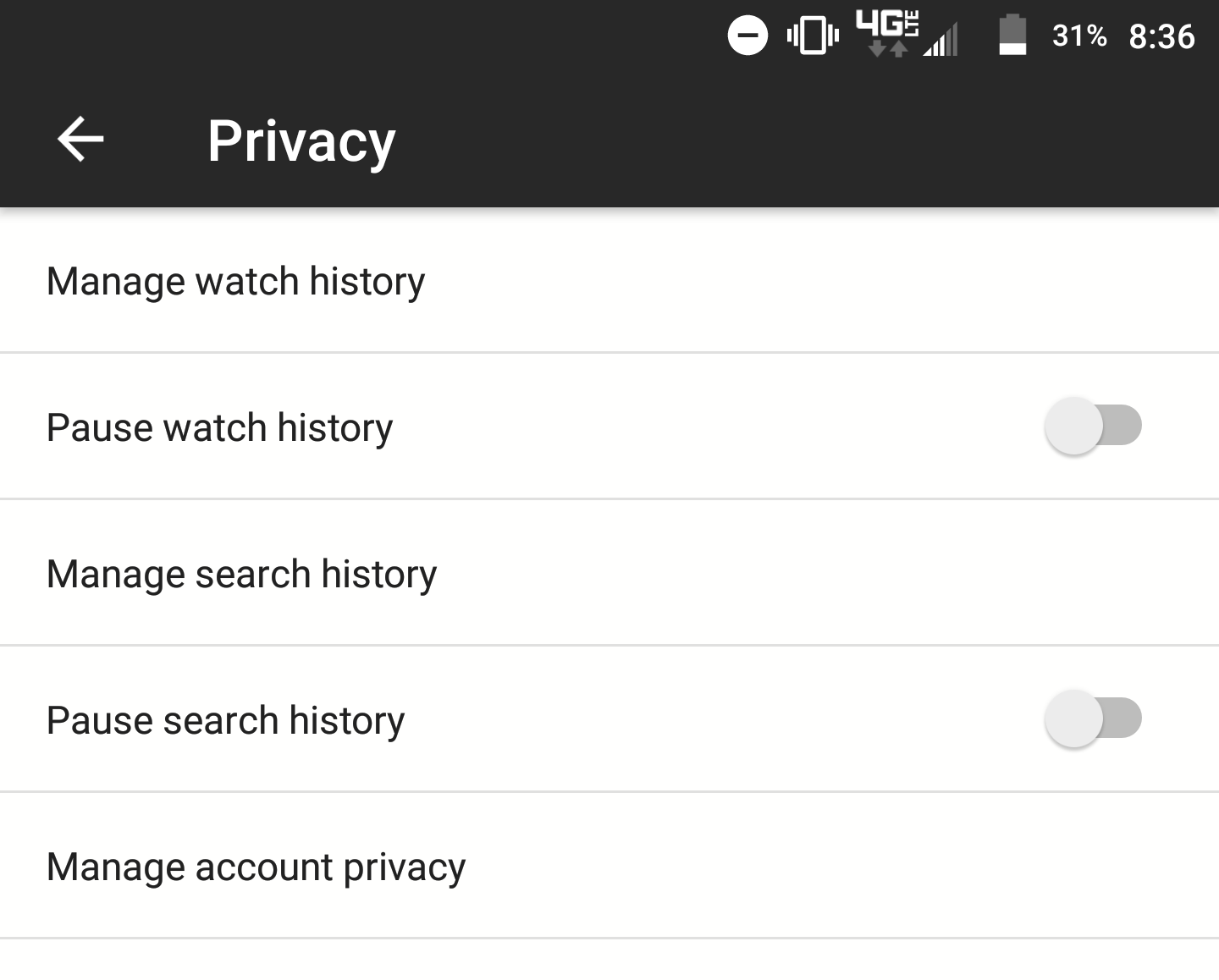Tap the Pause search history label text
The image size is (1219, 980).
pos(225,720)
